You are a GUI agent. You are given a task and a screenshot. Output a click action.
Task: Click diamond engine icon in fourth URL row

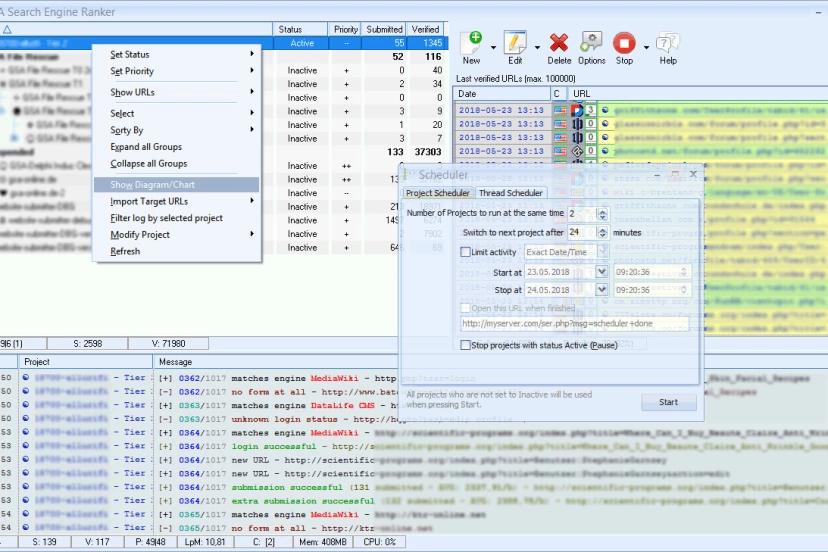tap(577, 151)
